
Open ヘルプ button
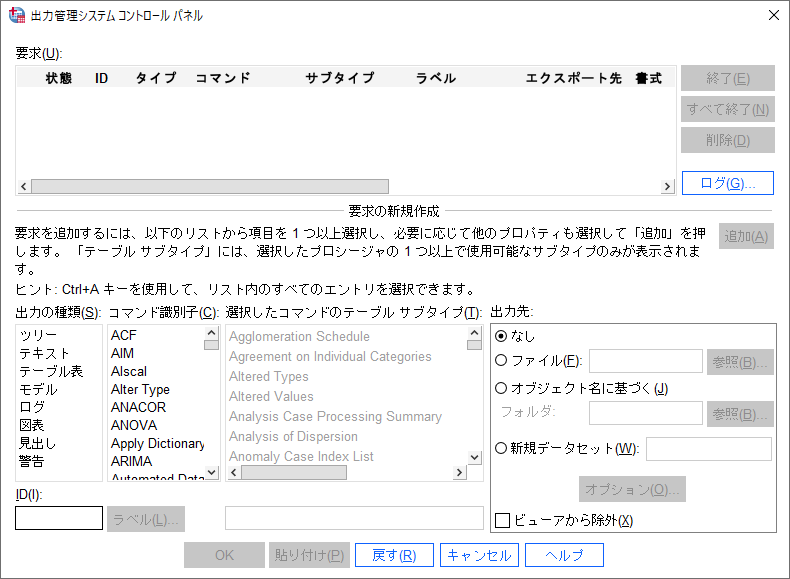click(564, 555)
